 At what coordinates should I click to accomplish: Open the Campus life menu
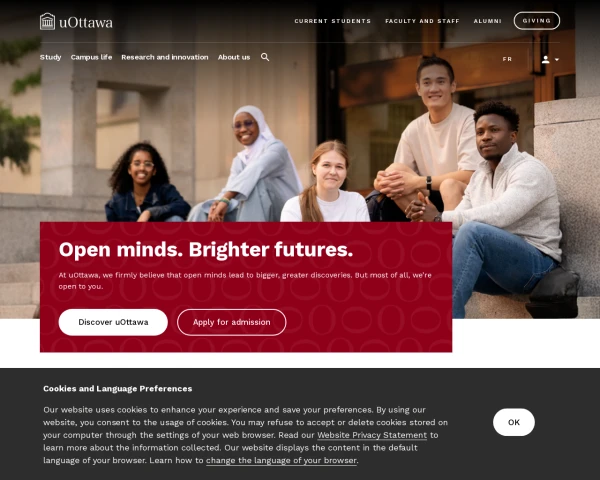91,57
